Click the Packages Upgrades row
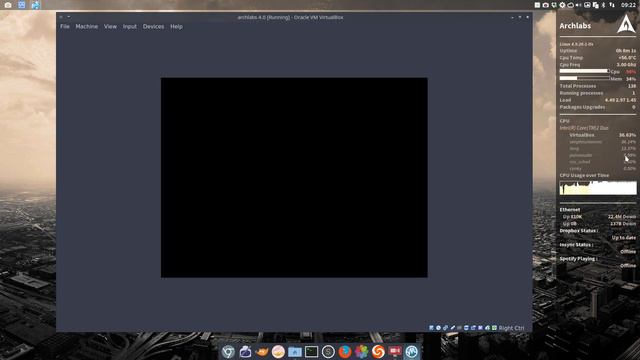 pyautogui.click(x=598, y=107)
